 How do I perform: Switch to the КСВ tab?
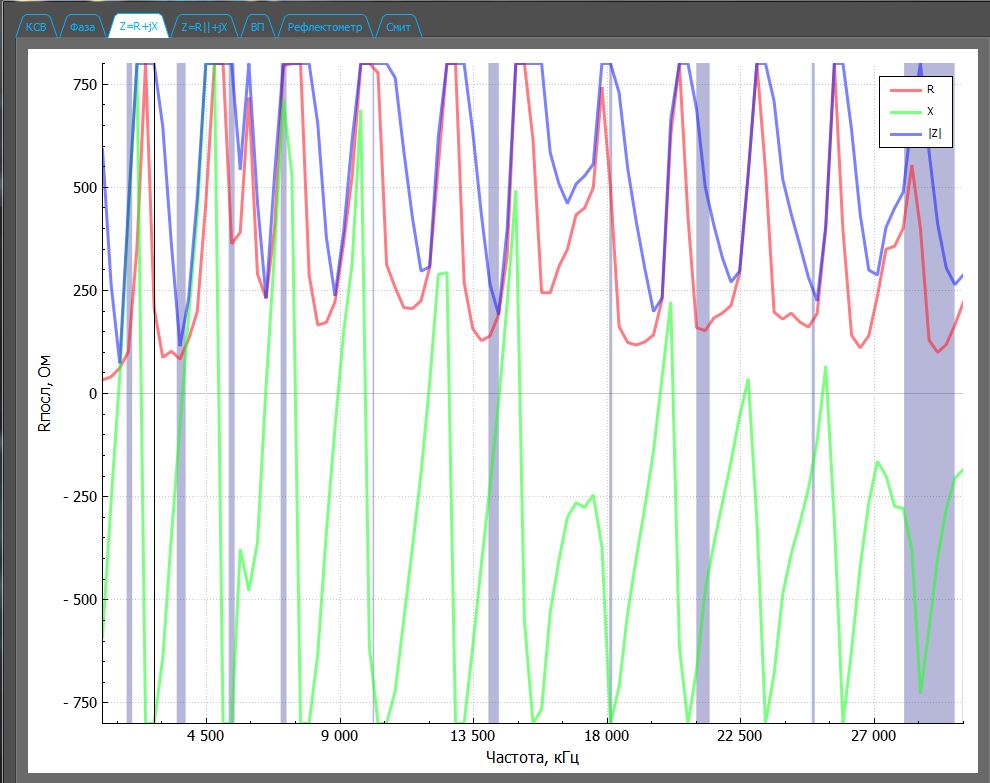pyautogui.click(x=36, y=27)
